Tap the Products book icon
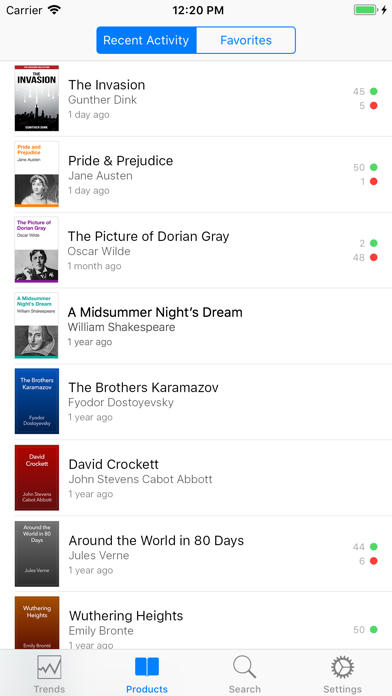 [147, 667]
